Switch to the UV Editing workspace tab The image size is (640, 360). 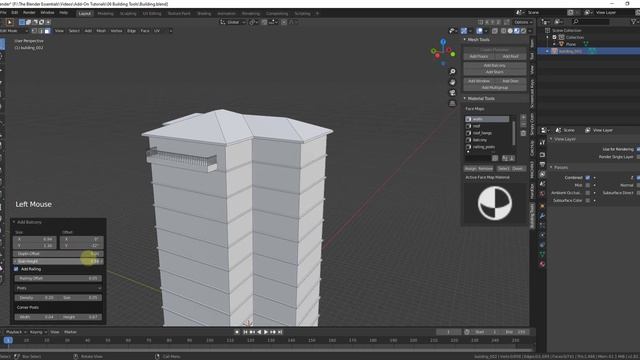(x=152, y=13)
